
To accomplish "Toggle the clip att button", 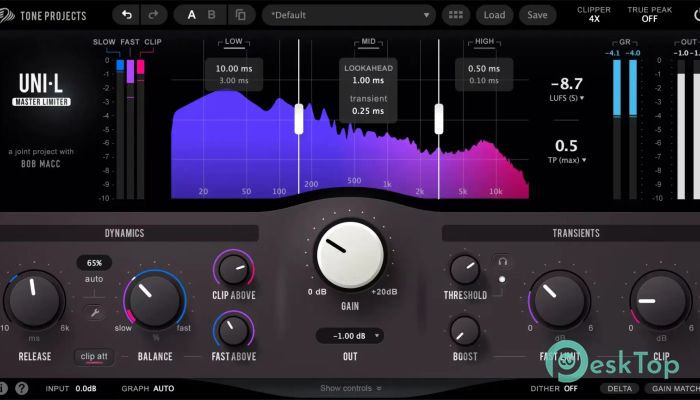I will pyautogui.click(x=94, y=357).
